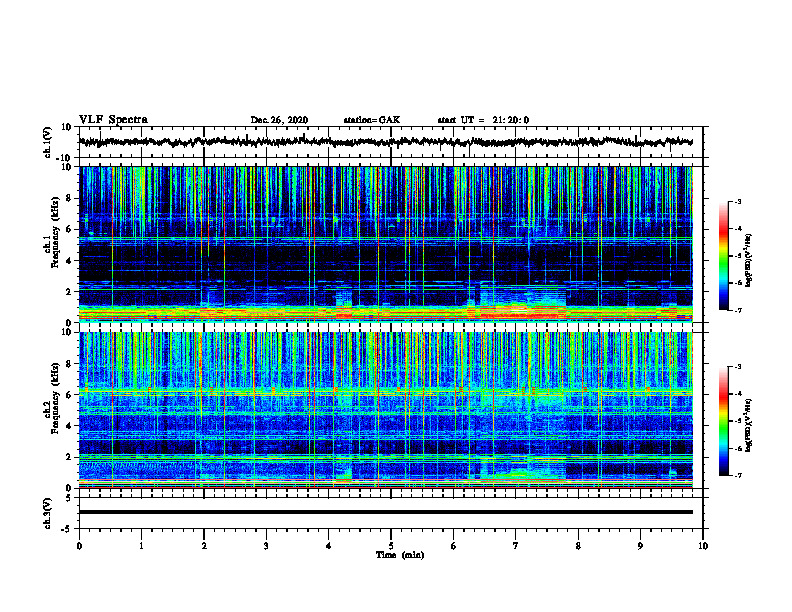Click the lower color bar "log(PSD)(V²/Hz)" label
Screen dimensions: 792x612
click(748, 425)
